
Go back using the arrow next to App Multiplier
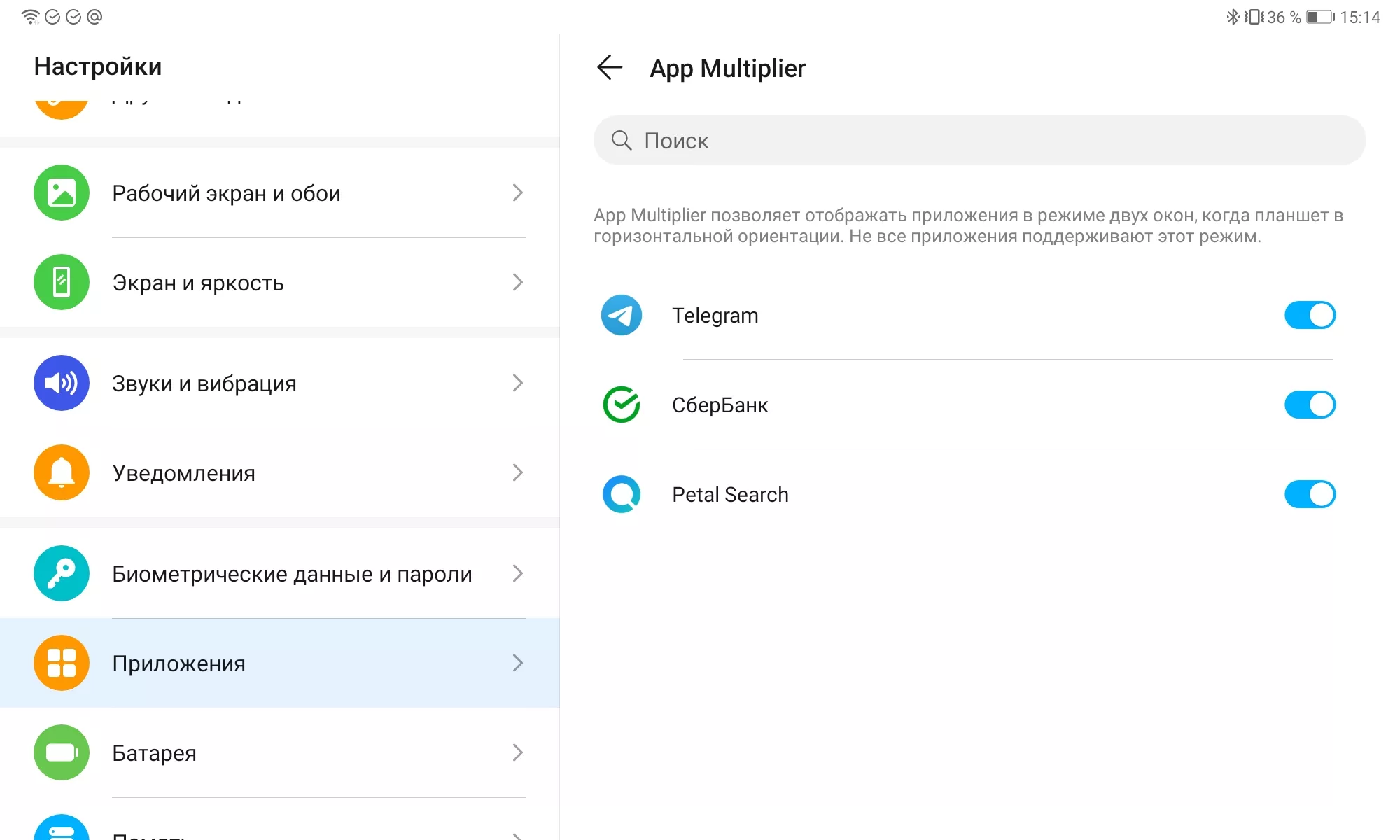click(x=609, y=68)
